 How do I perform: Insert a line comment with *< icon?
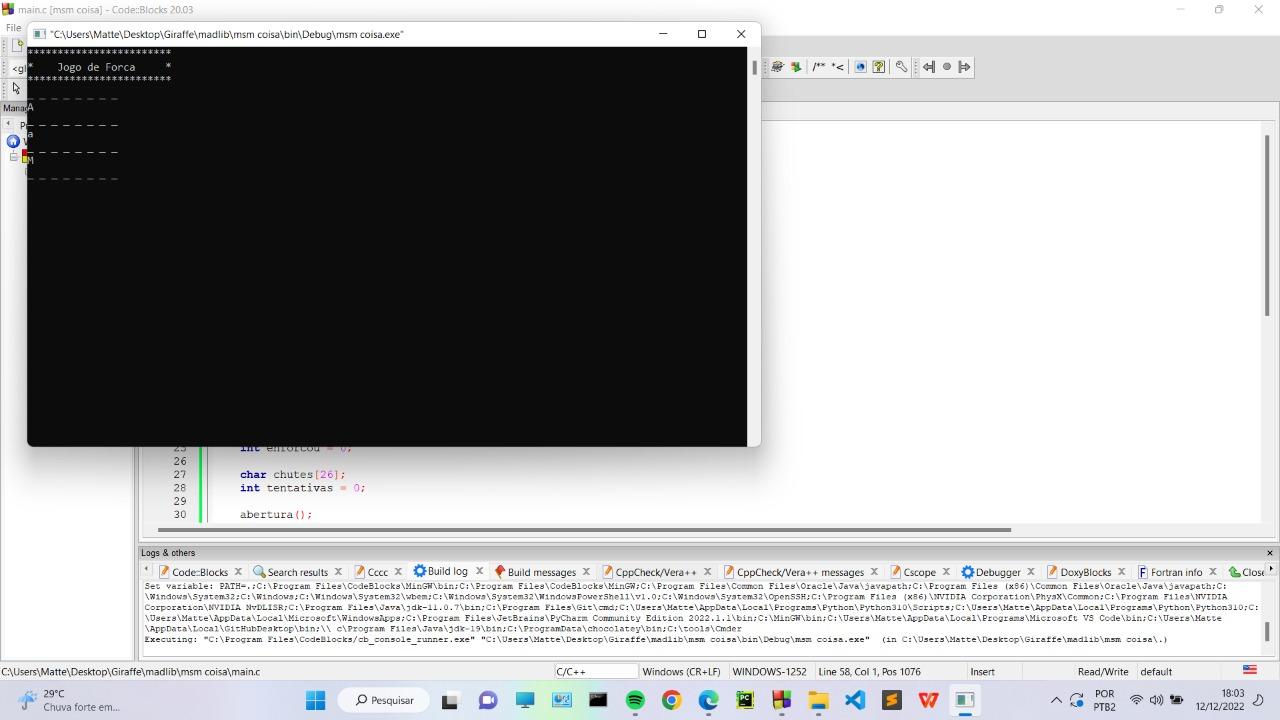click(x=838, y=67)
